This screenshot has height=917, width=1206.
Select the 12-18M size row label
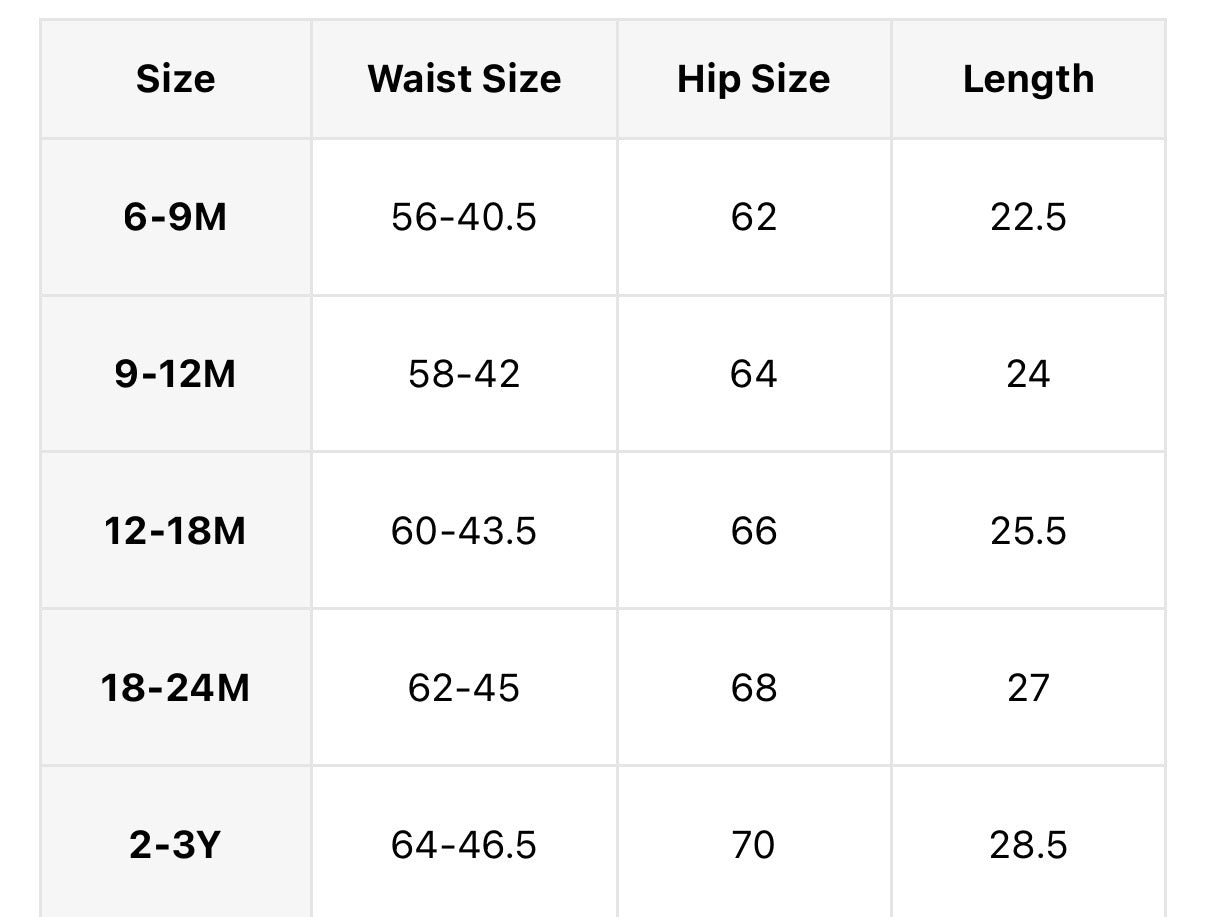[x=175, y=531]
